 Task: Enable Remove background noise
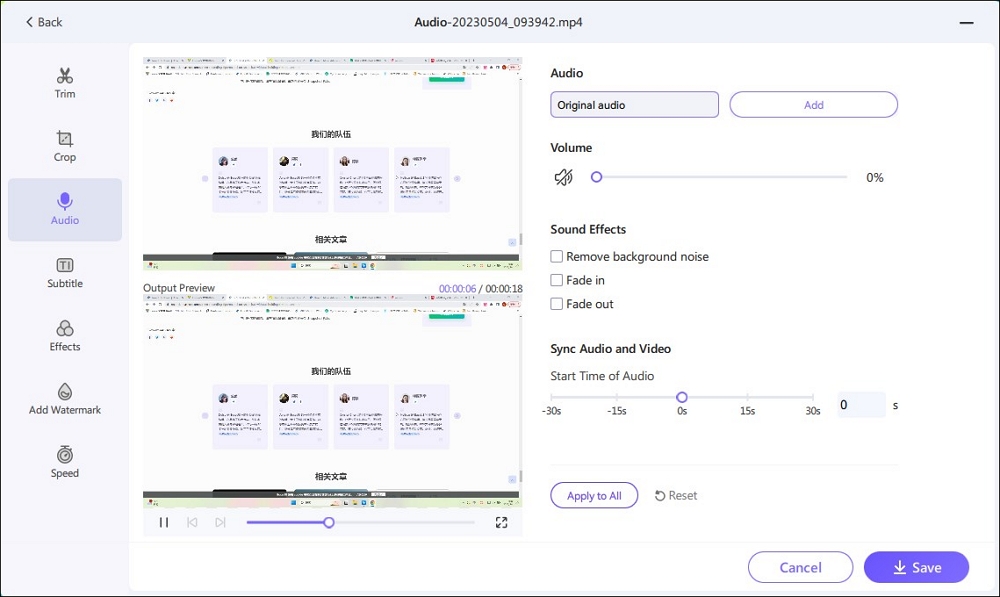(x=557, y=257)
